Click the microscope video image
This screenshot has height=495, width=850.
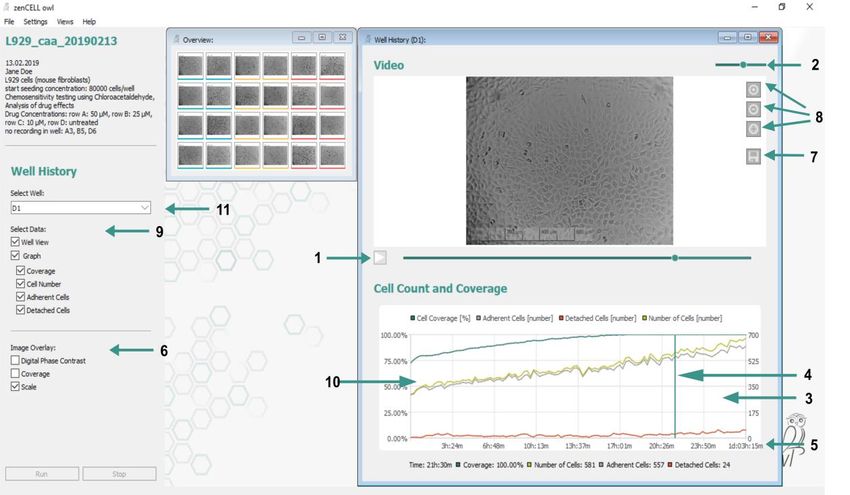click(569, 160)
